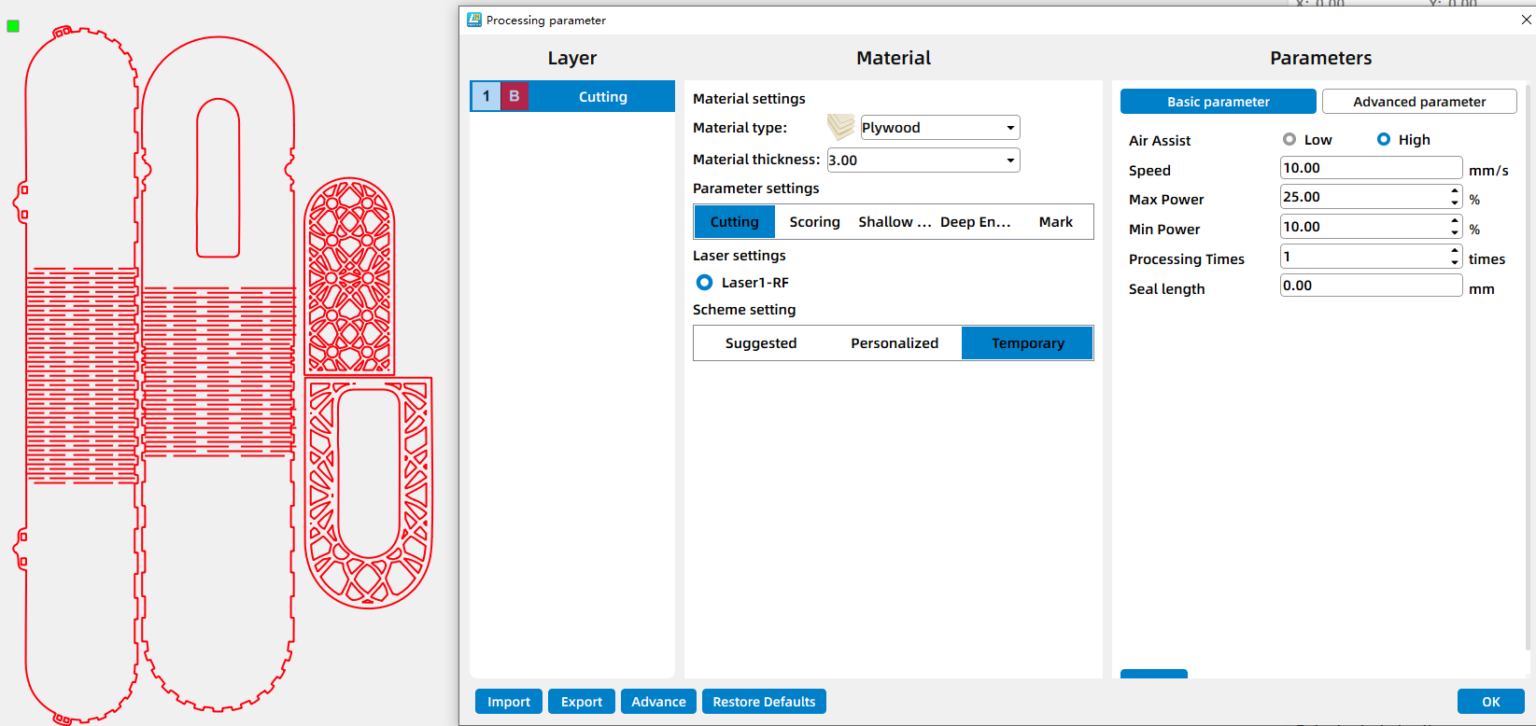
Task: Click the red B layer swatch
Action: point(514,97)
